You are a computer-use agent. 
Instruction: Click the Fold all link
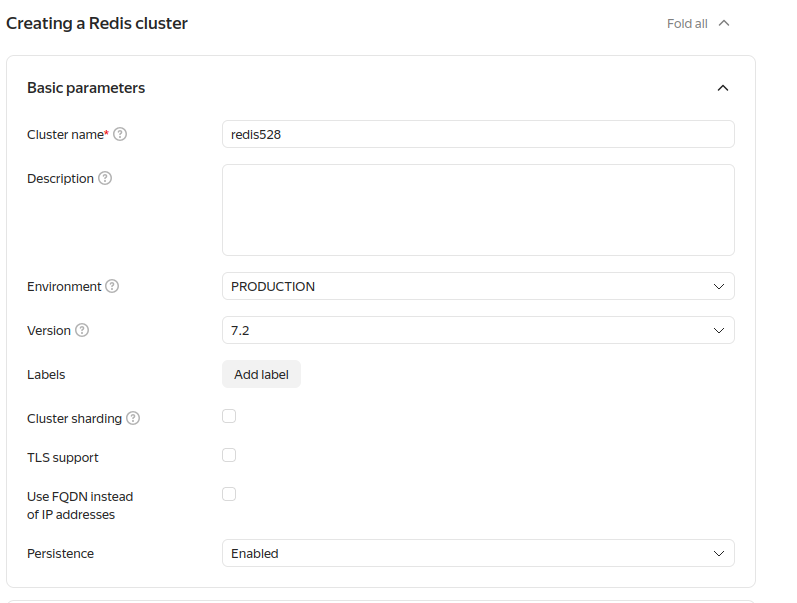point(687,23)
